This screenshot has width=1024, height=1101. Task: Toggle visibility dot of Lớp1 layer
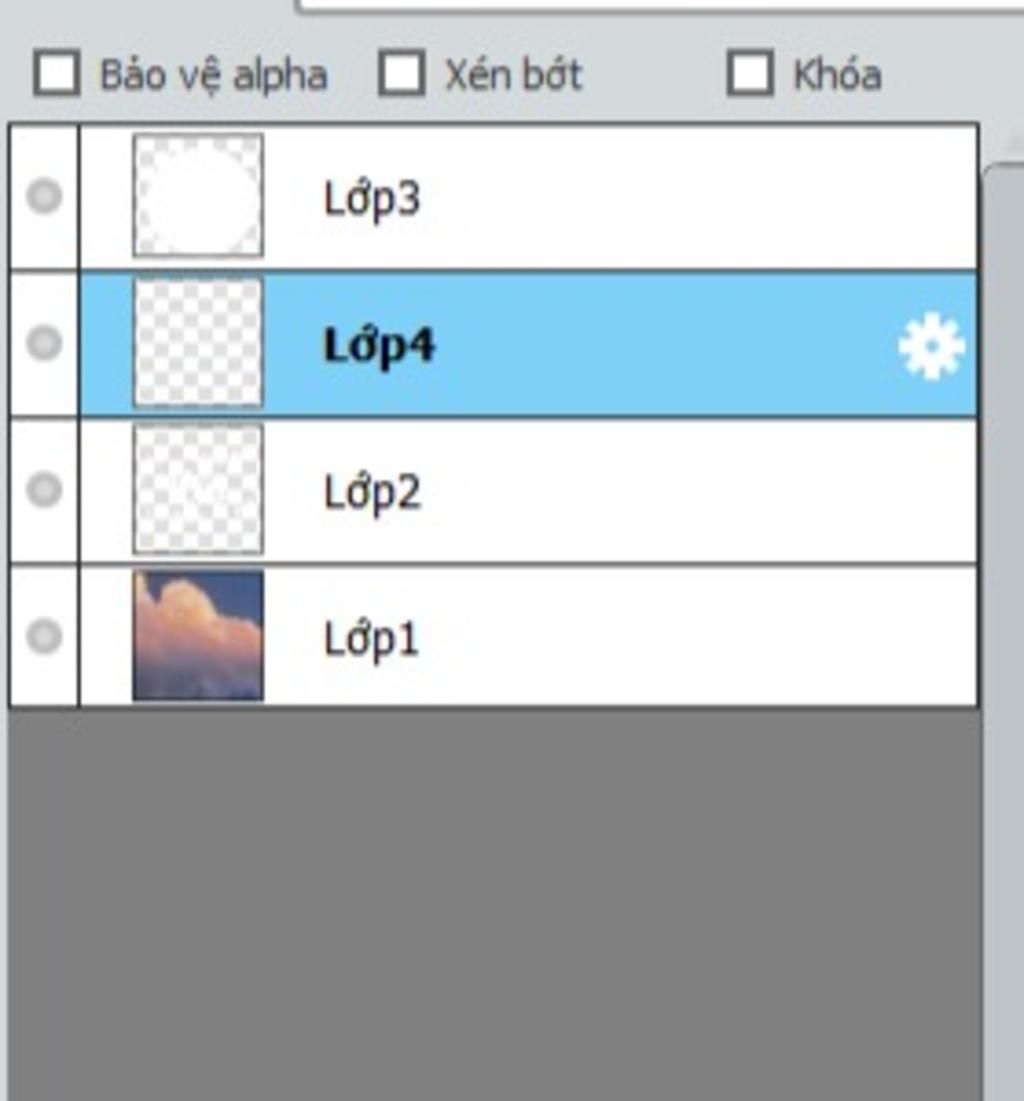(x=44, y=636)
